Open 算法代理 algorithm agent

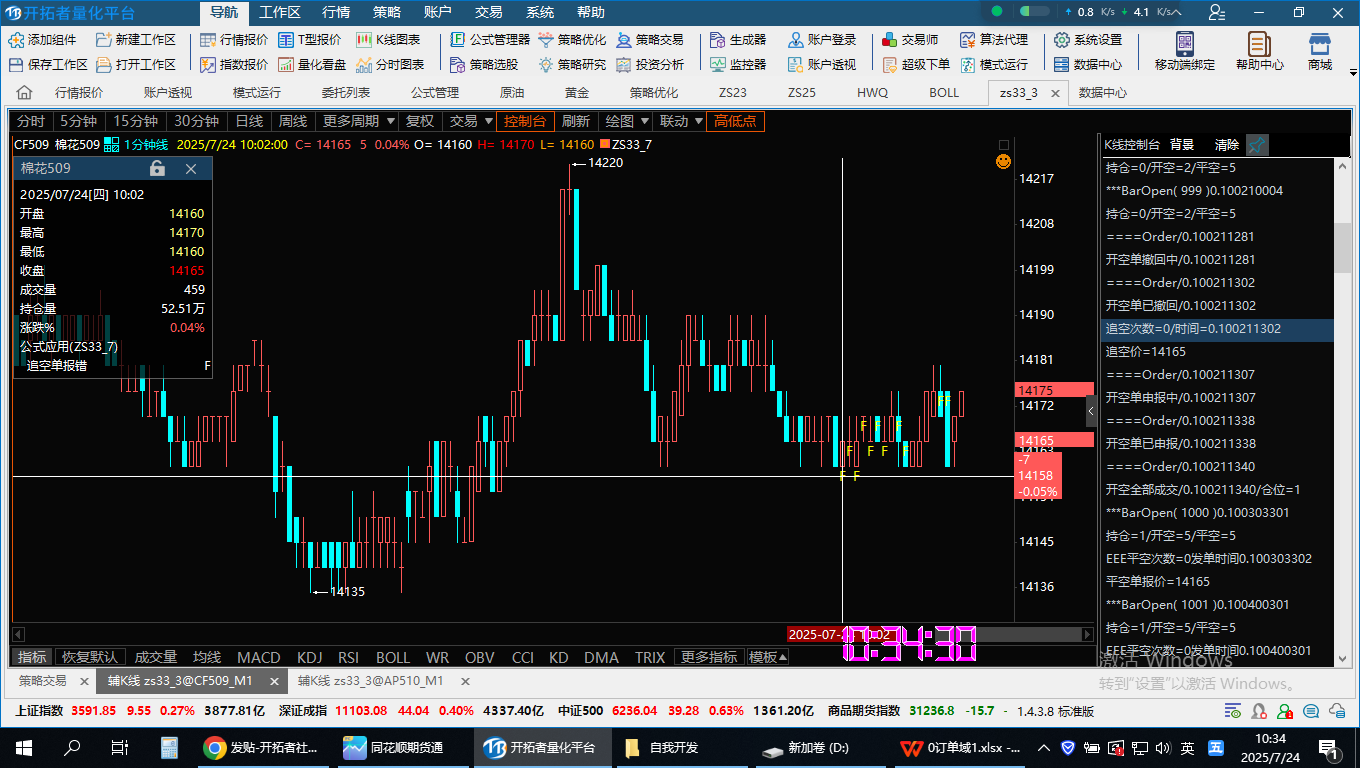(x=994, y=40)
